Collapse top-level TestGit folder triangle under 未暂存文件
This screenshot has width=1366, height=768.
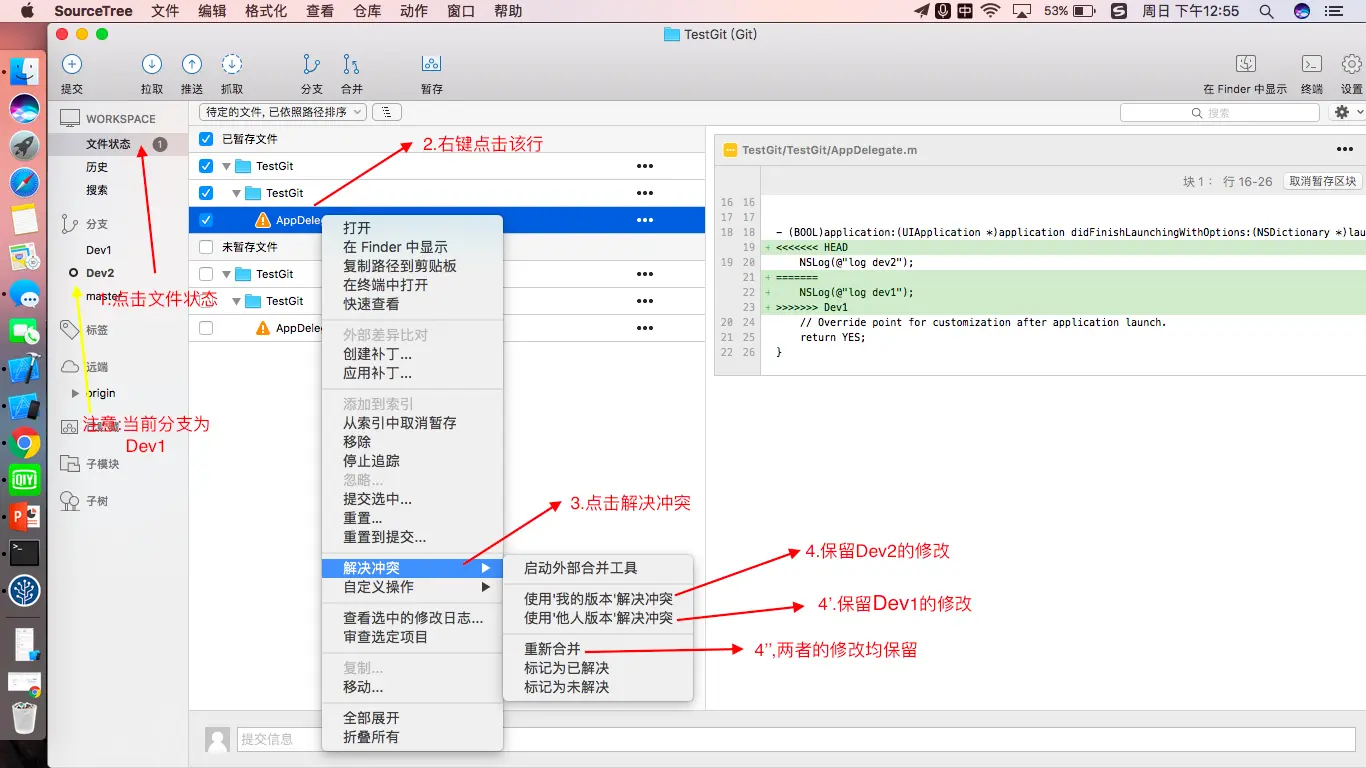click(227, 274)
